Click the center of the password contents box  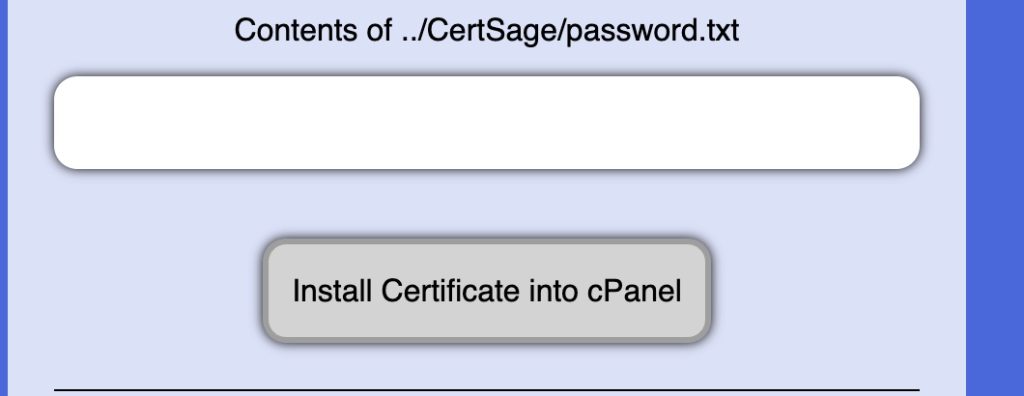pyautogui.click(x=487, y=123)
